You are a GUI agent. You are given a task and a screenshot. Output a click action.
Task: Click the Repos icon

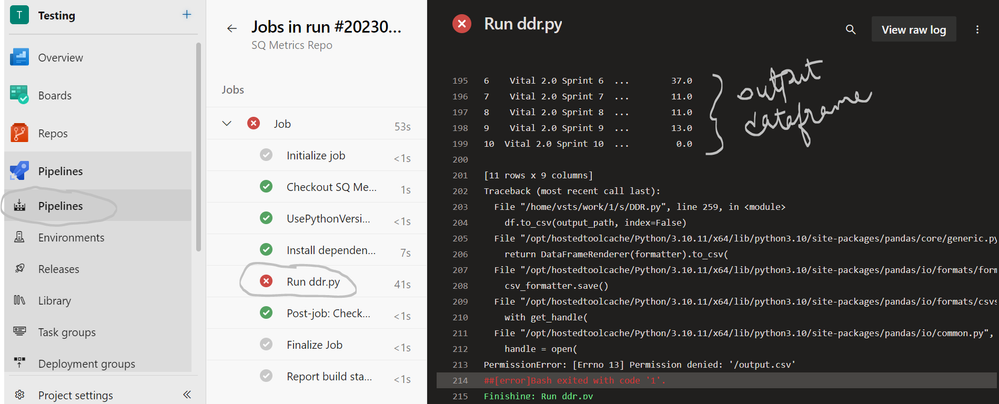pyautogui.click(x=20, y=134)
